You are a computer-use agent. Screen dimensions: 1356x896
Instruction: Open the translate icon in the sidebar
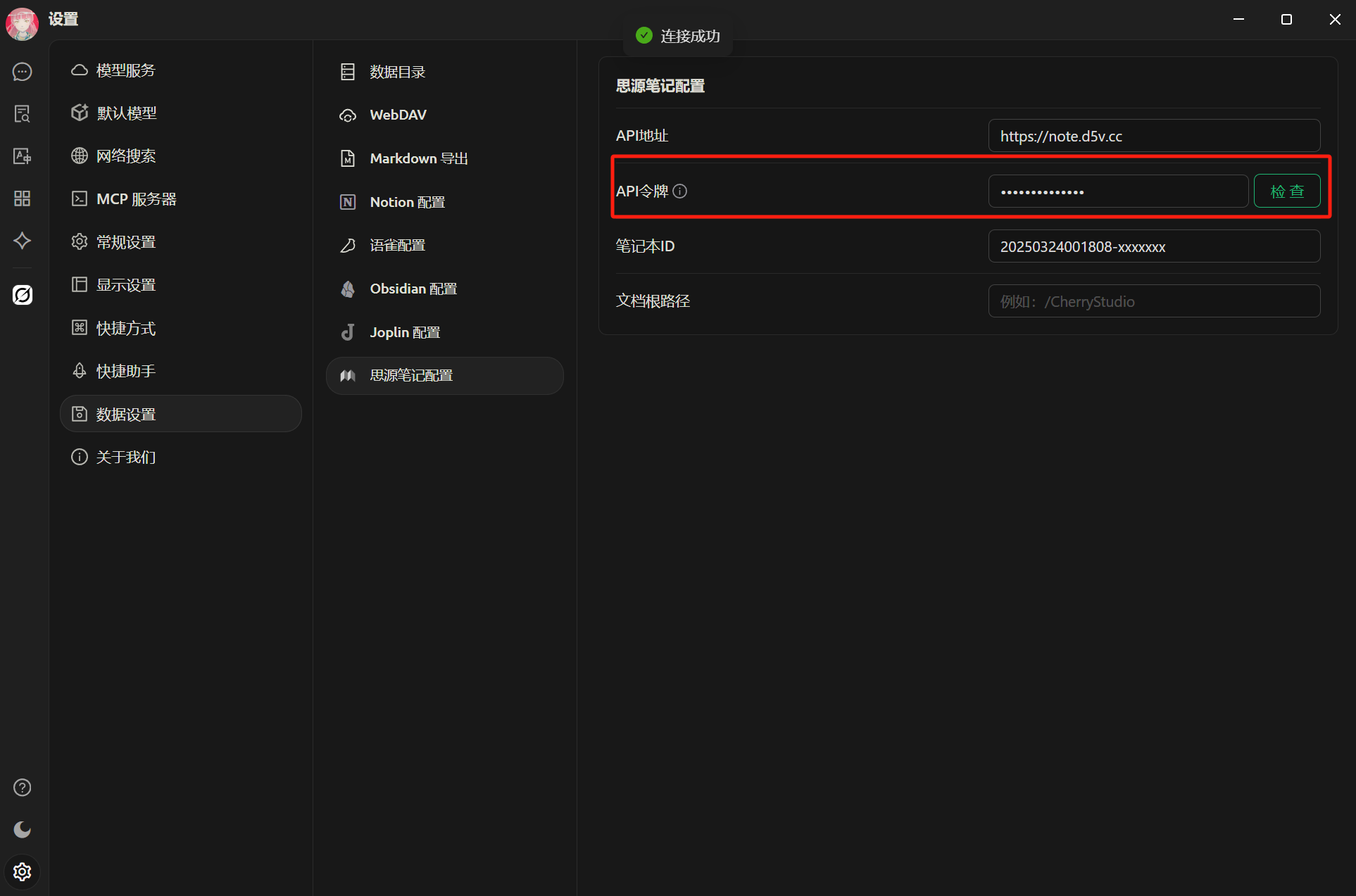[23, 156]
